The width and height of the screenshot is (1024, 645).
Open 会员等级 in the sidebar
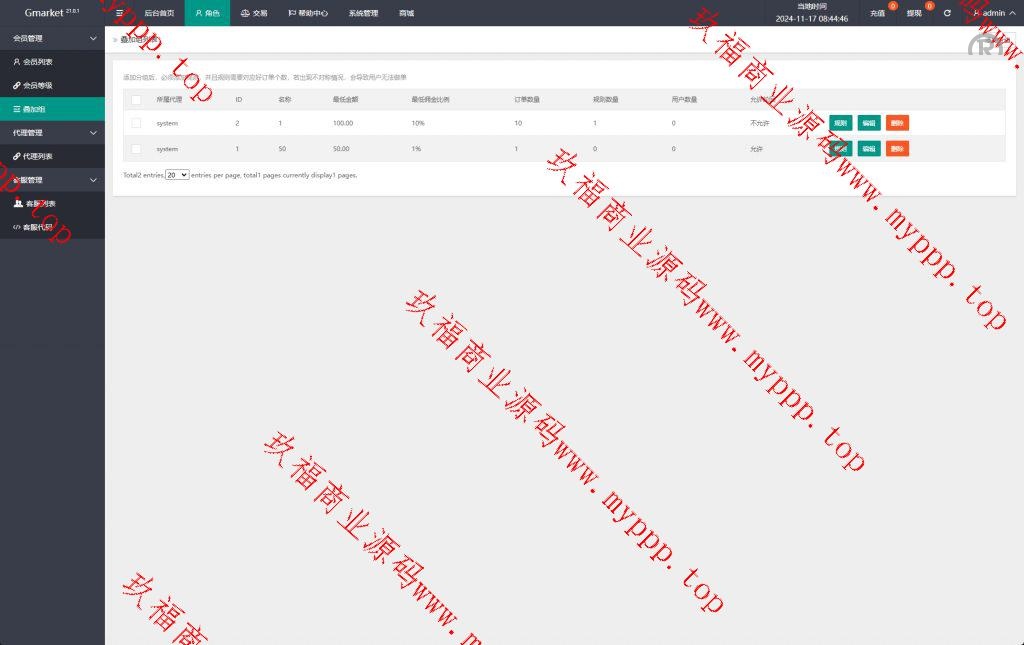tap(38, 85)
